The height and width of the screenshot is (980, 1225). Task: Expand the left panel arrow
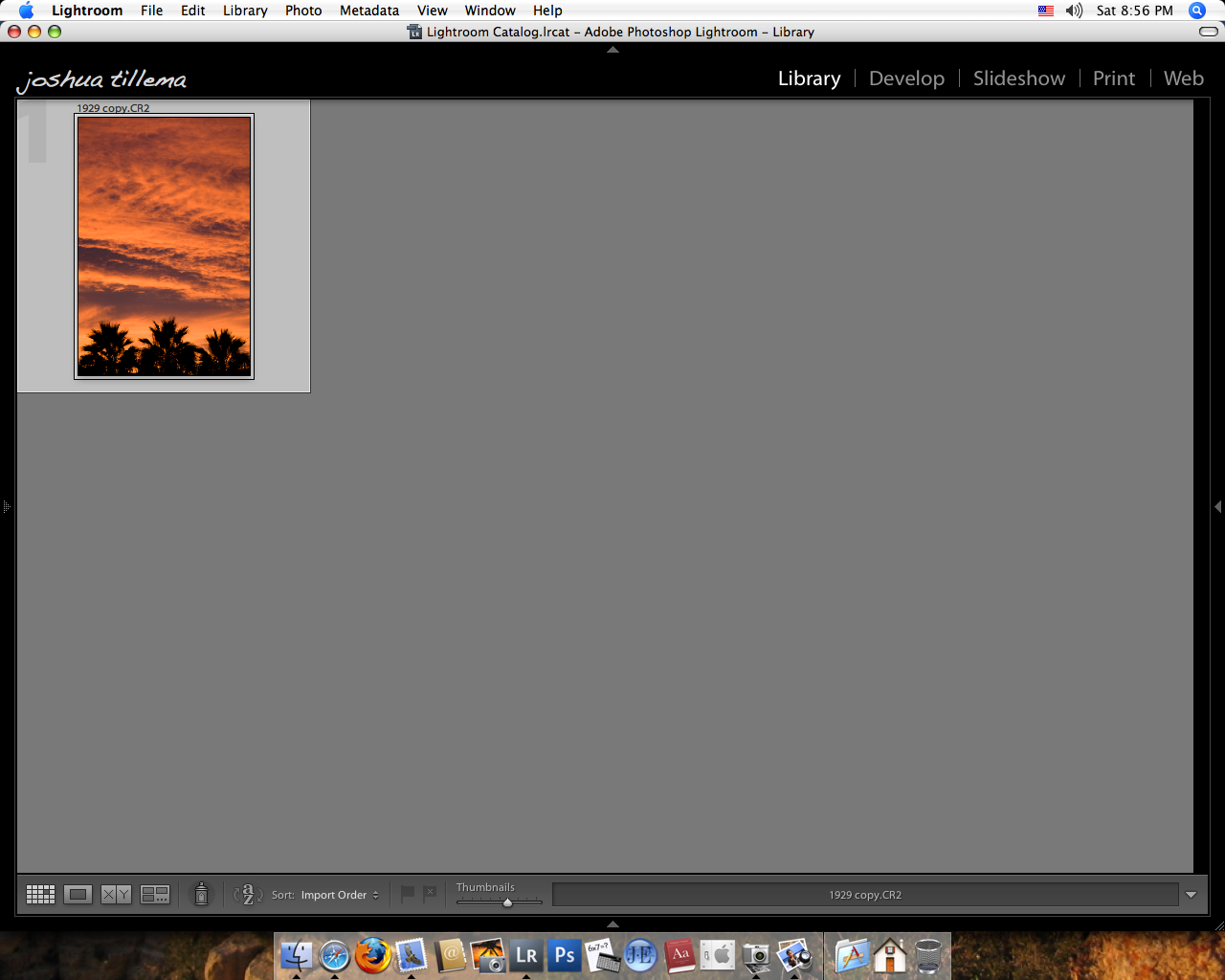6,506
